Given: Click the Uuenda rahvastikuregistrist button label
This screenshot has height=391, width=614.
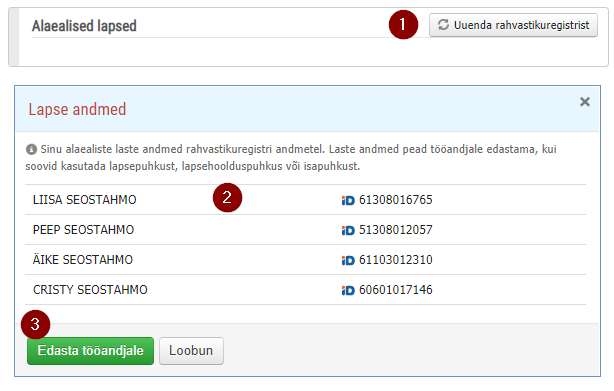Looking at the screenshot, I should click(521, 25).
